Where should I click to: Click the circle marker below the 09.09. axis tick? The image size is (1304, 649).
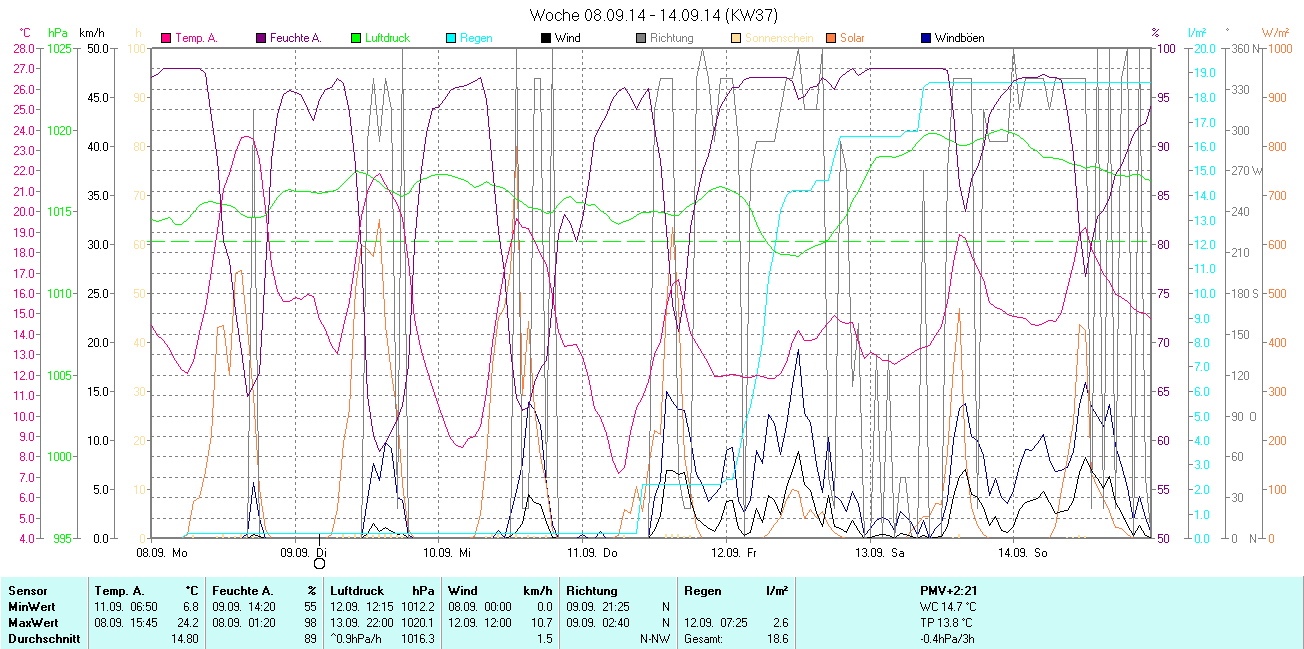pyautogui.click(x=320, y=564)
